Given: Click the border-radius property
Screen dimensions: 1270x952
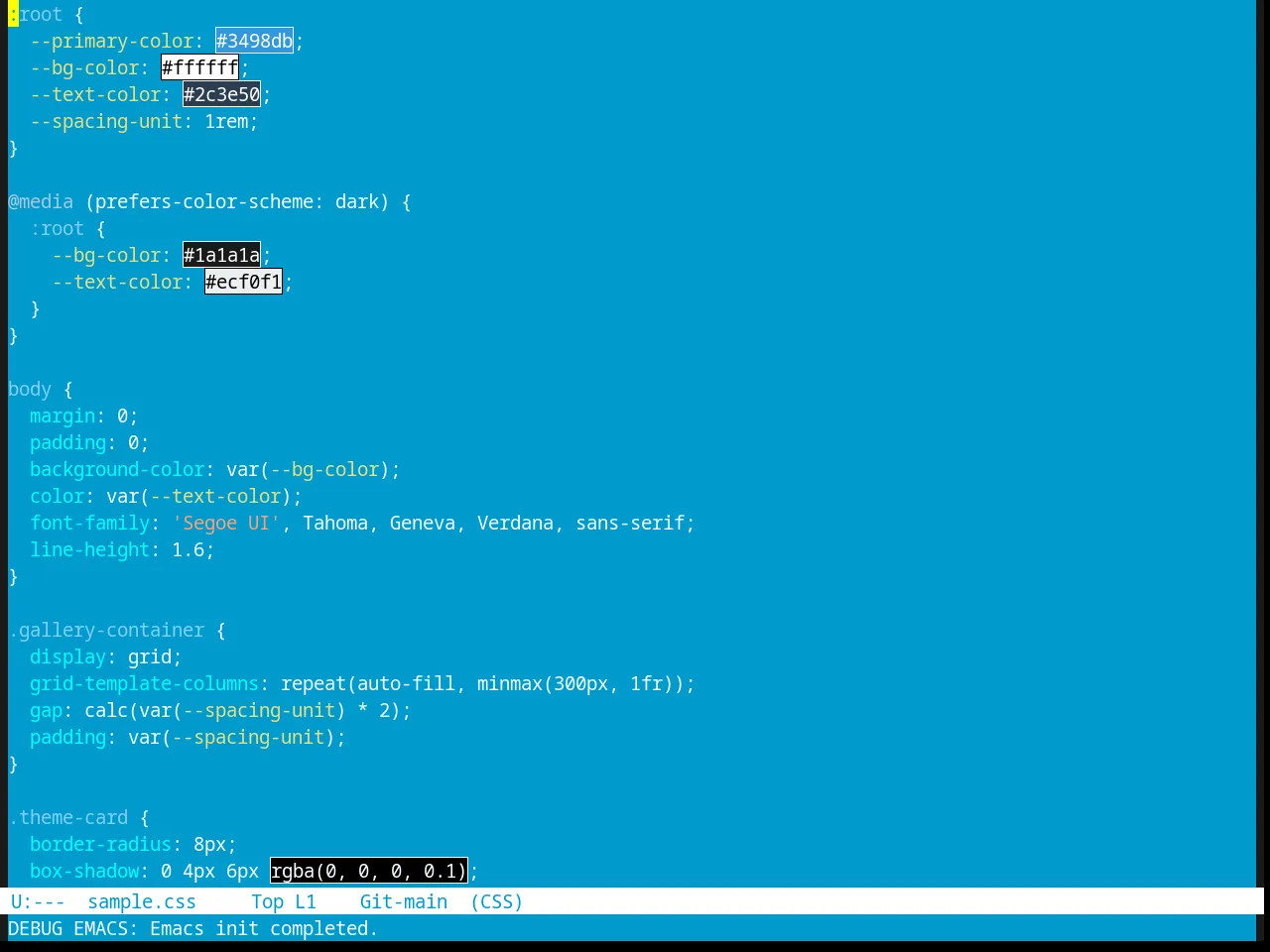Looking at the screenshot, I should (x=100, y=844).
